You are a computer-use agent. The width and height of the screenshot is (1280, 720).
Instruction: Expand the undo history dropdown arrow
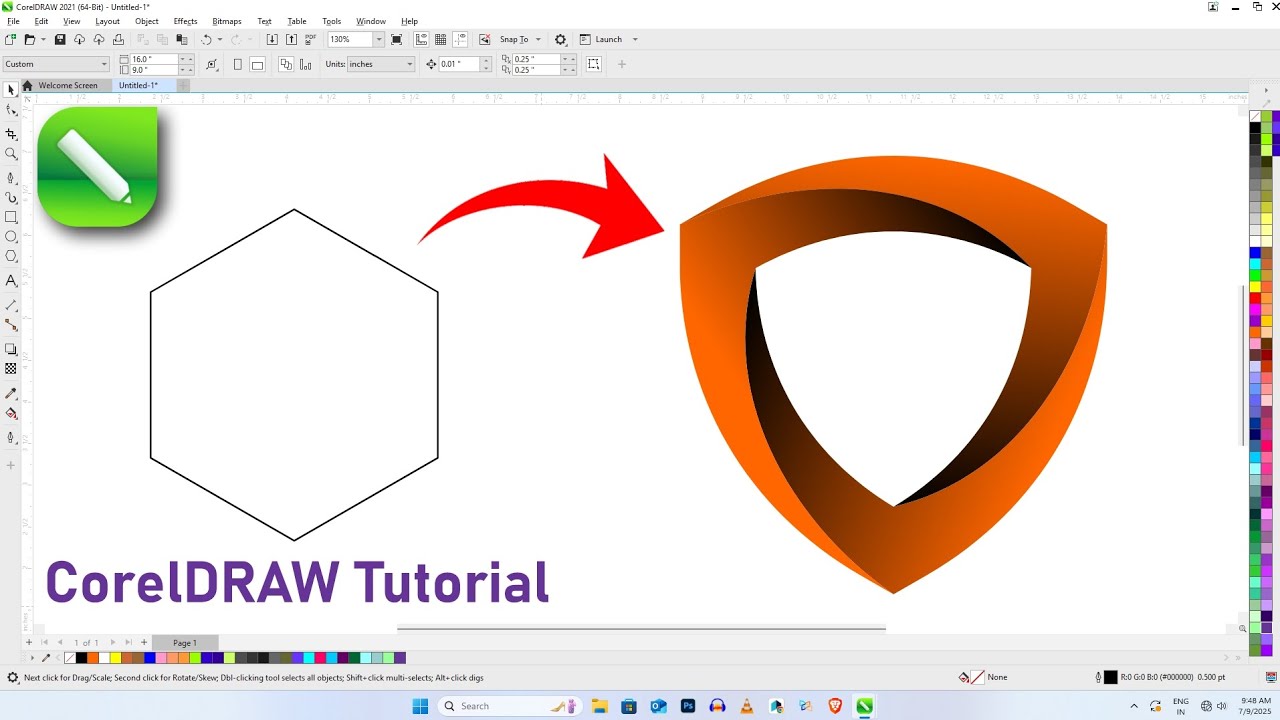219,39
